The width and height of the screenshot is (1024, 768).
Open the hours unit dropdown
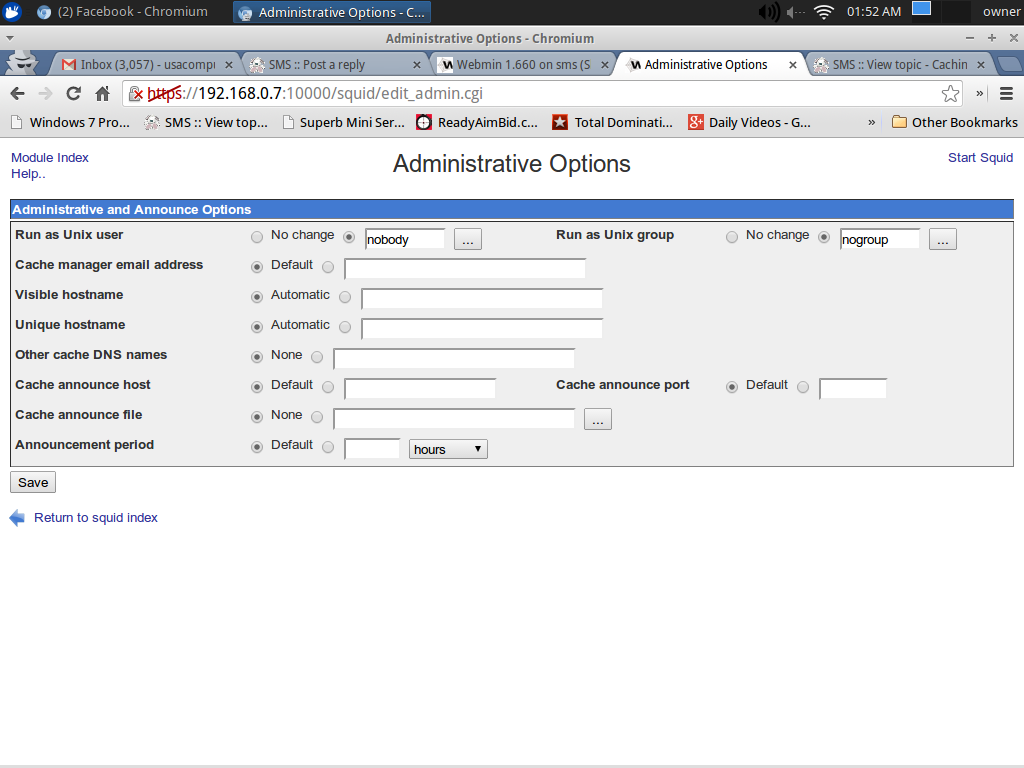pyautogui.click(x=448, y=449)
